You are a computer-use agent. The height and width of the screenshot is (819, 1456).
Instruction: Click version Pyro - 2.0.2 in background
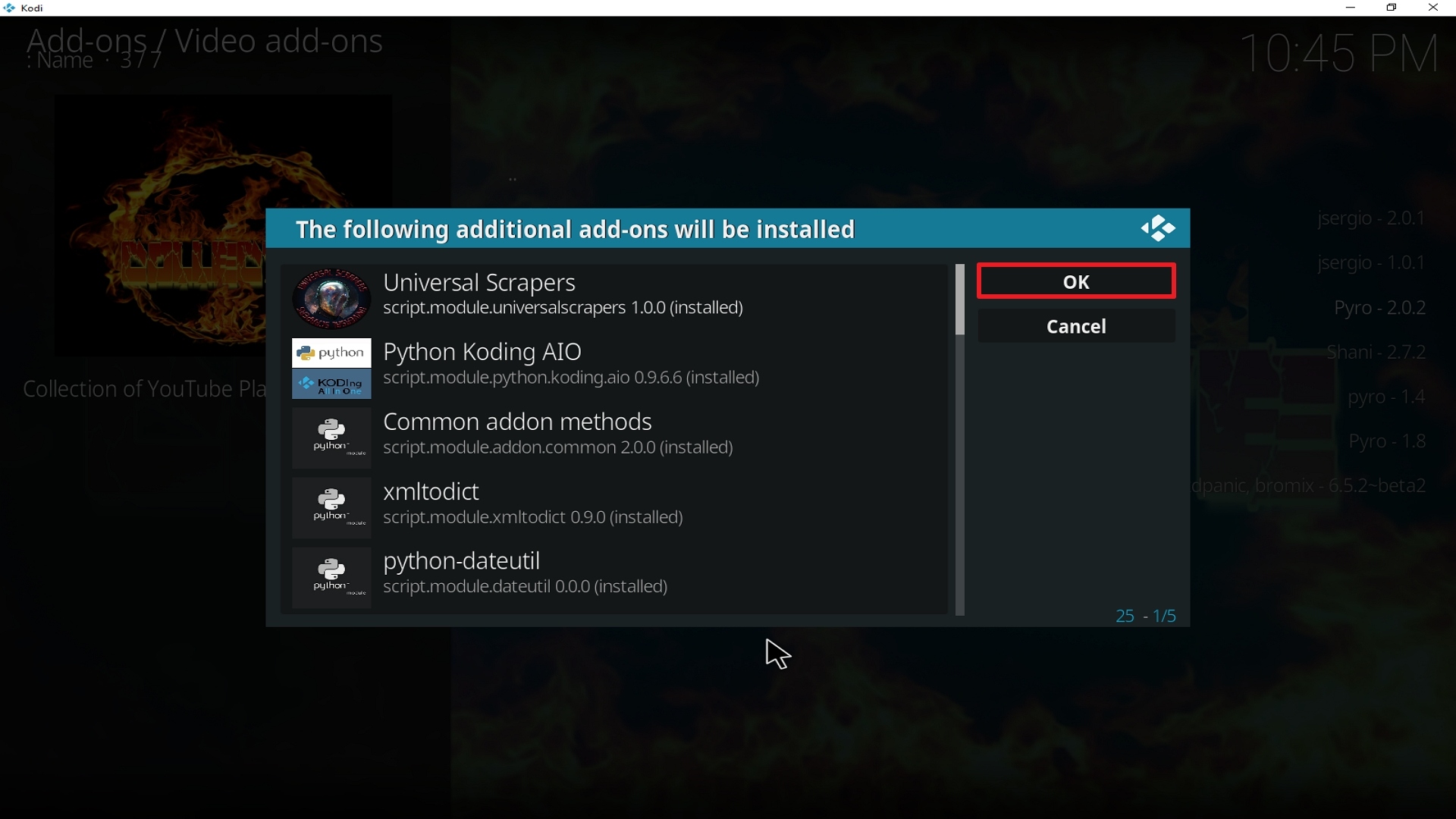tap(1380, 309)
